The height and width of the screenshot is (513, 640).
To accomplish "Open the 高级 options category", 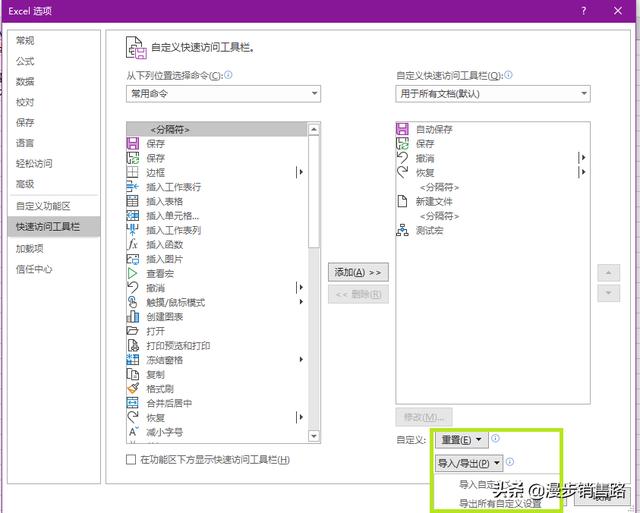I will point(53,184).
